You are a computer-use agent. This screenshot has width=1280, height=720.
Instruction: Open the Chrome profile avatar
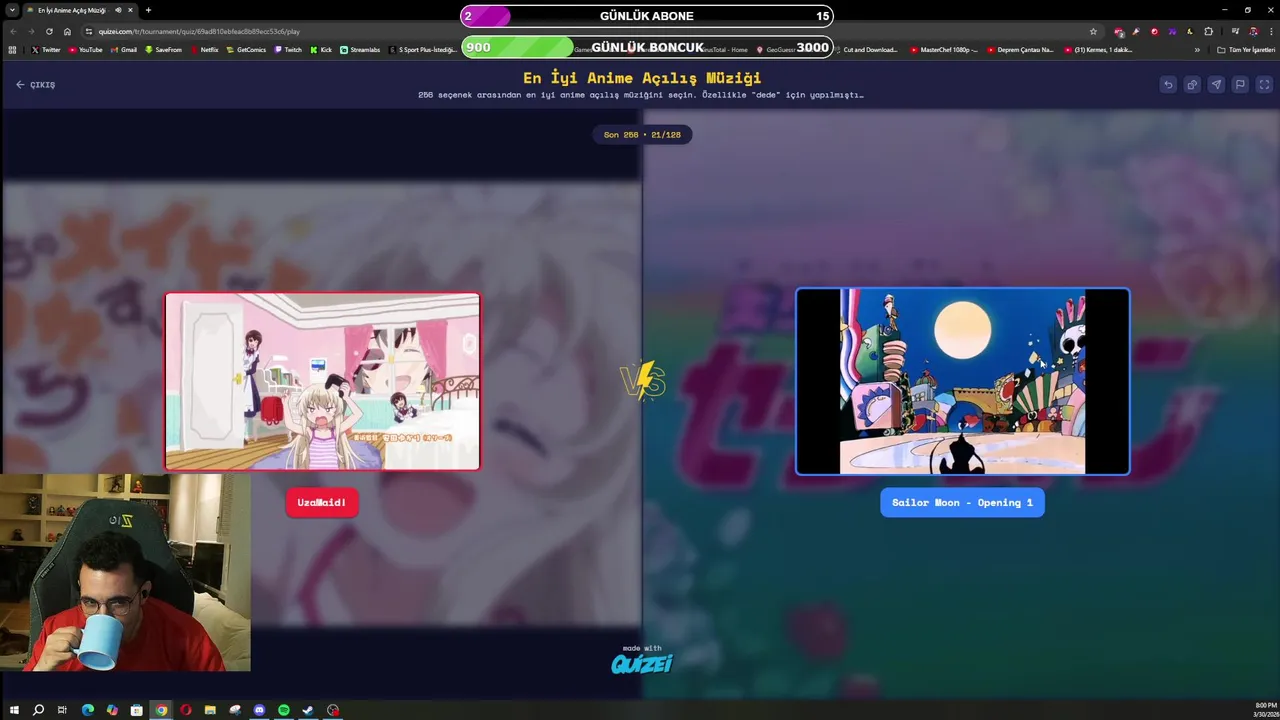(x=1251, y=31)
